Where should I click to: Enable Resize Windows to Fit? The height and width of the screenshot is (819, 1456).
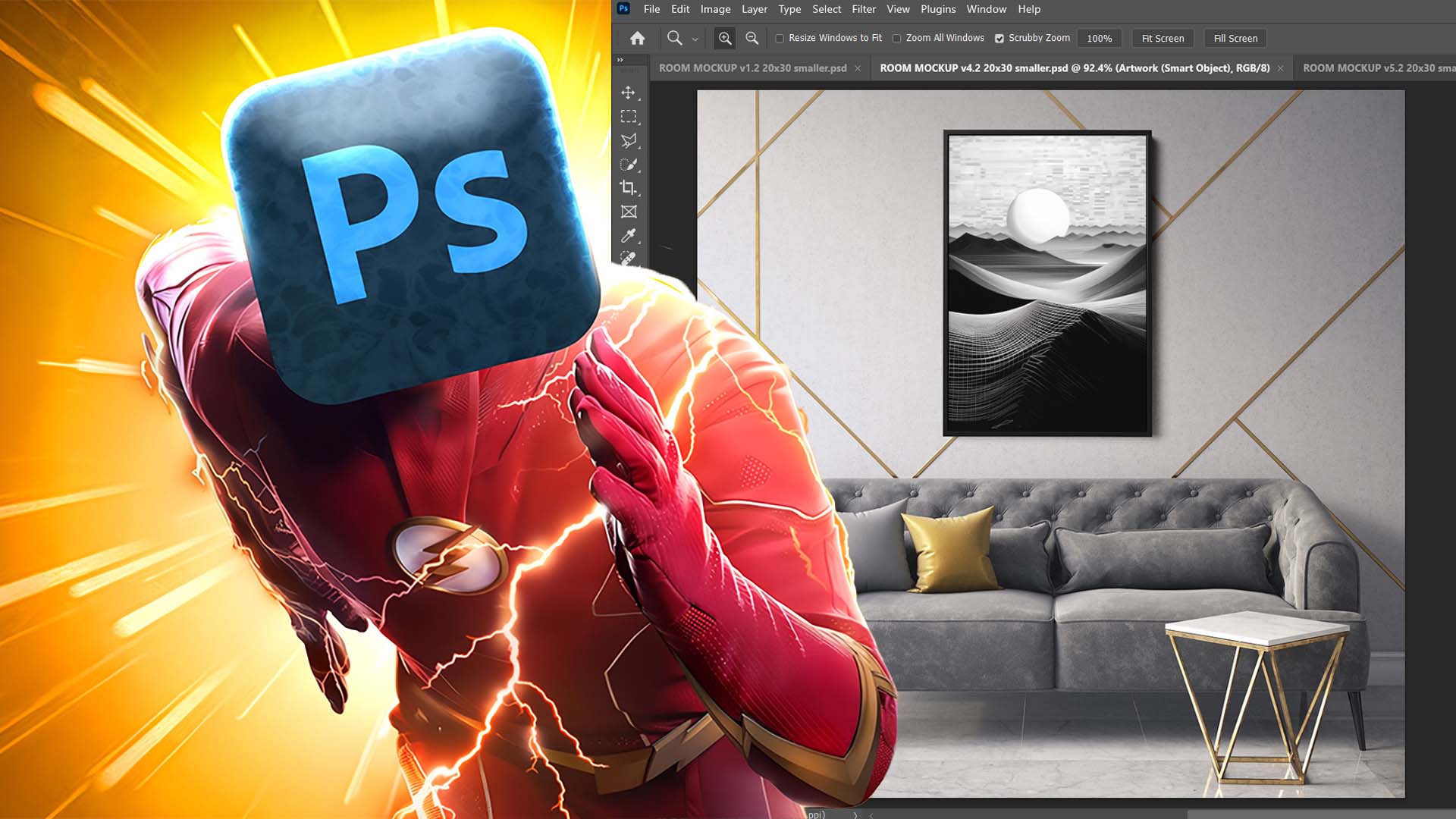click(x=780, y=37)
